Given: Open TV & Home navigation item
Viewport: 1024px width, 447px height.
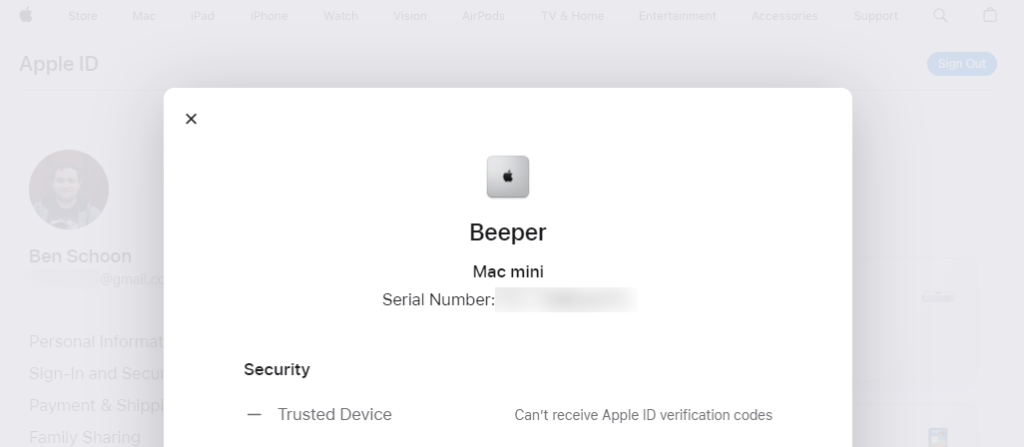Looking at the screenshot, I should click(571, 16).
